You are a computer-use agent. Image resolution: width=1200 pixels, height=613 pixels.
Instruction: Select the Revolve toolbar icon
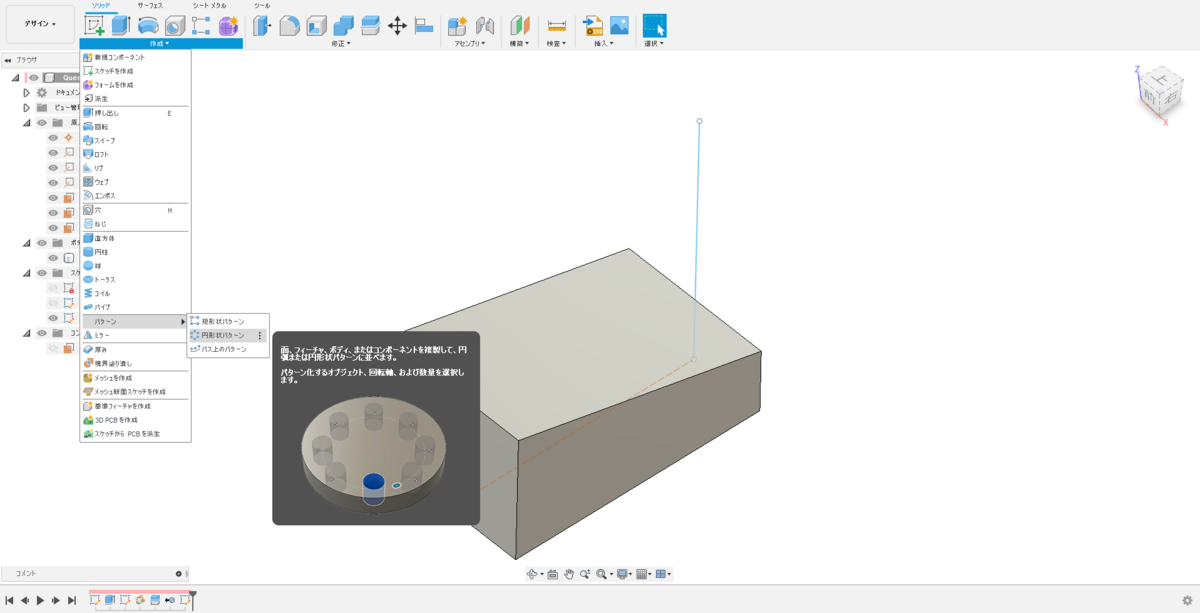[148, 26]
